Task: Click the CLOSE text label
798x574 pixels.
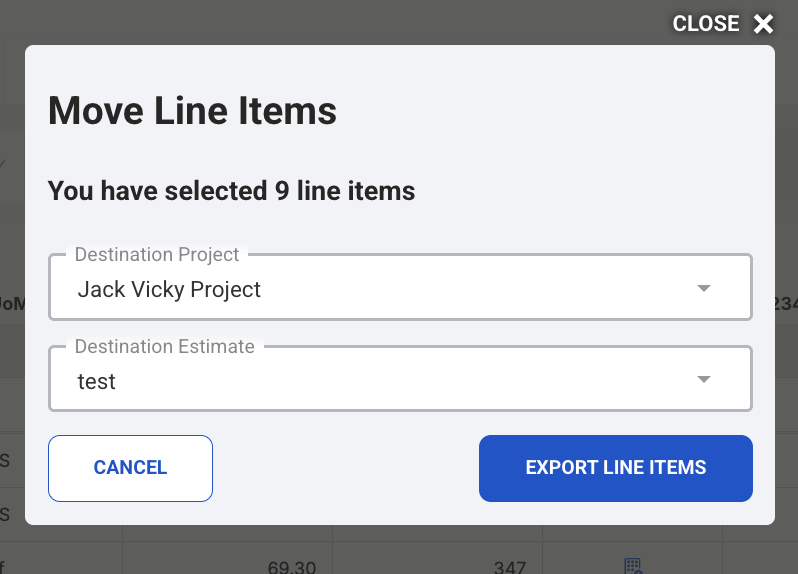Action: coord(706,24)
